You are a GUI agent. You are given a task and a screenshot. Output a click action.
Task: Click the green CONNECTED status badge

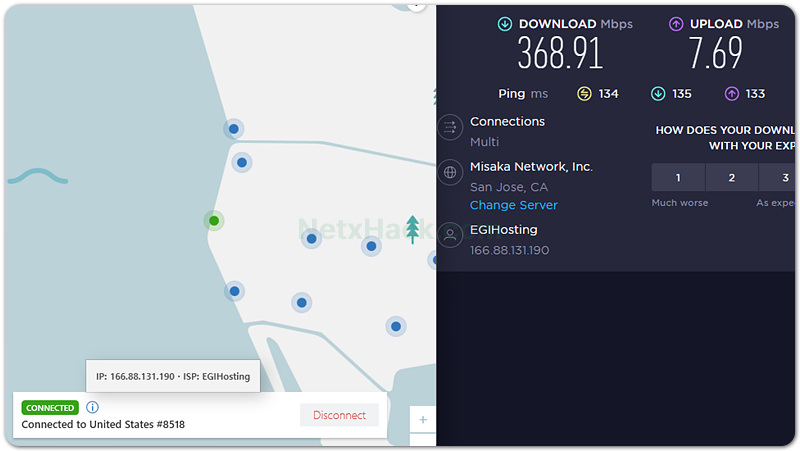(x=50, y=408)
